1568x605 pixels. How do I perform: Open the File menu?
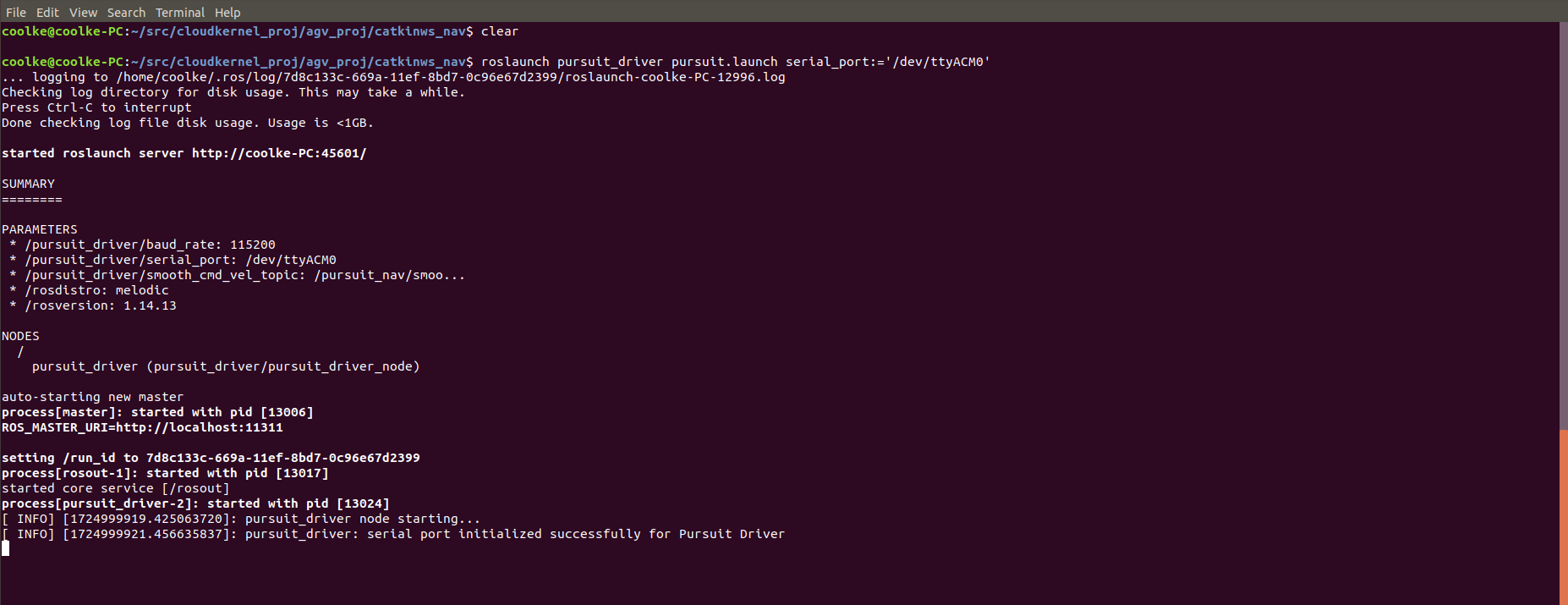(x=16, y=12)
